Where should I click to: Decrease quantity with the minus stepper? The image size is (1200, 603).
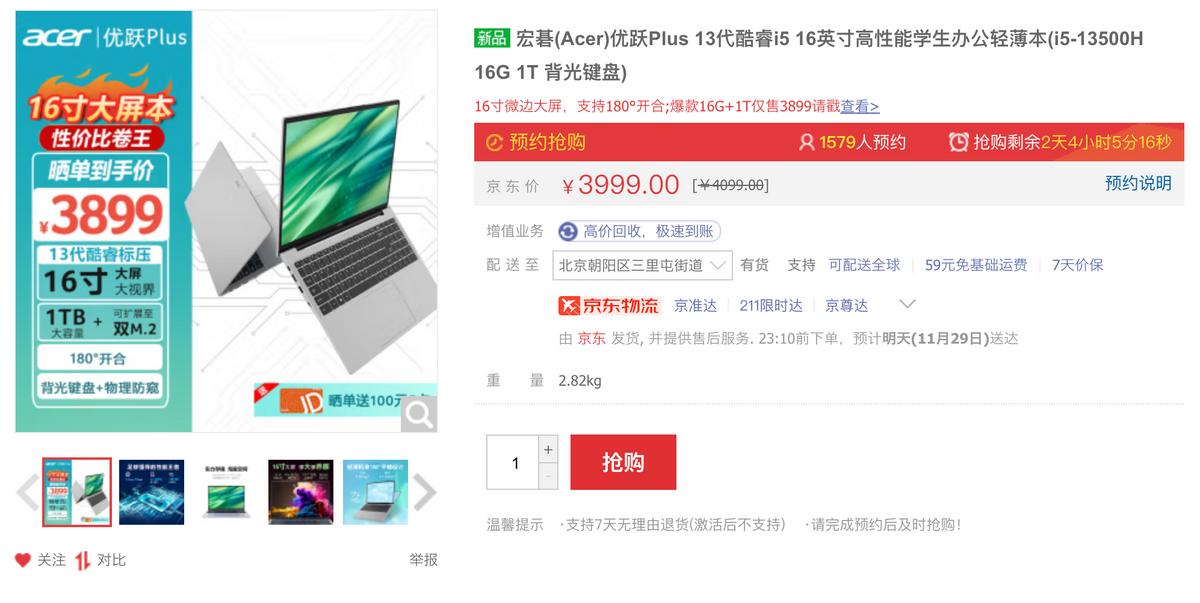coord(548,476)
